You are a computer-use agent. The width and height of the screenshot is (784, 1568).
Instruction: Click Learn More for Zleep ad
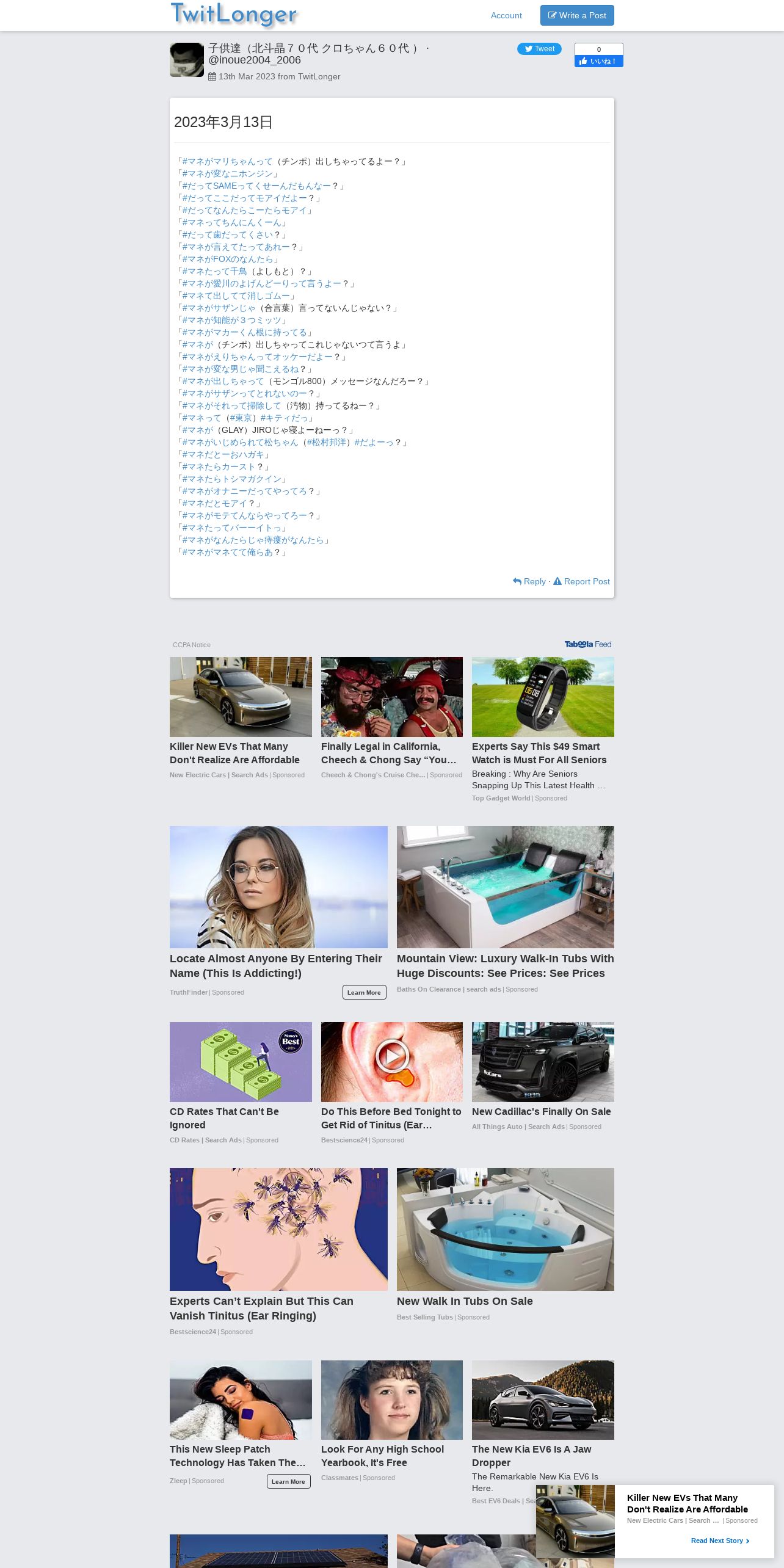click(288, 1481)
